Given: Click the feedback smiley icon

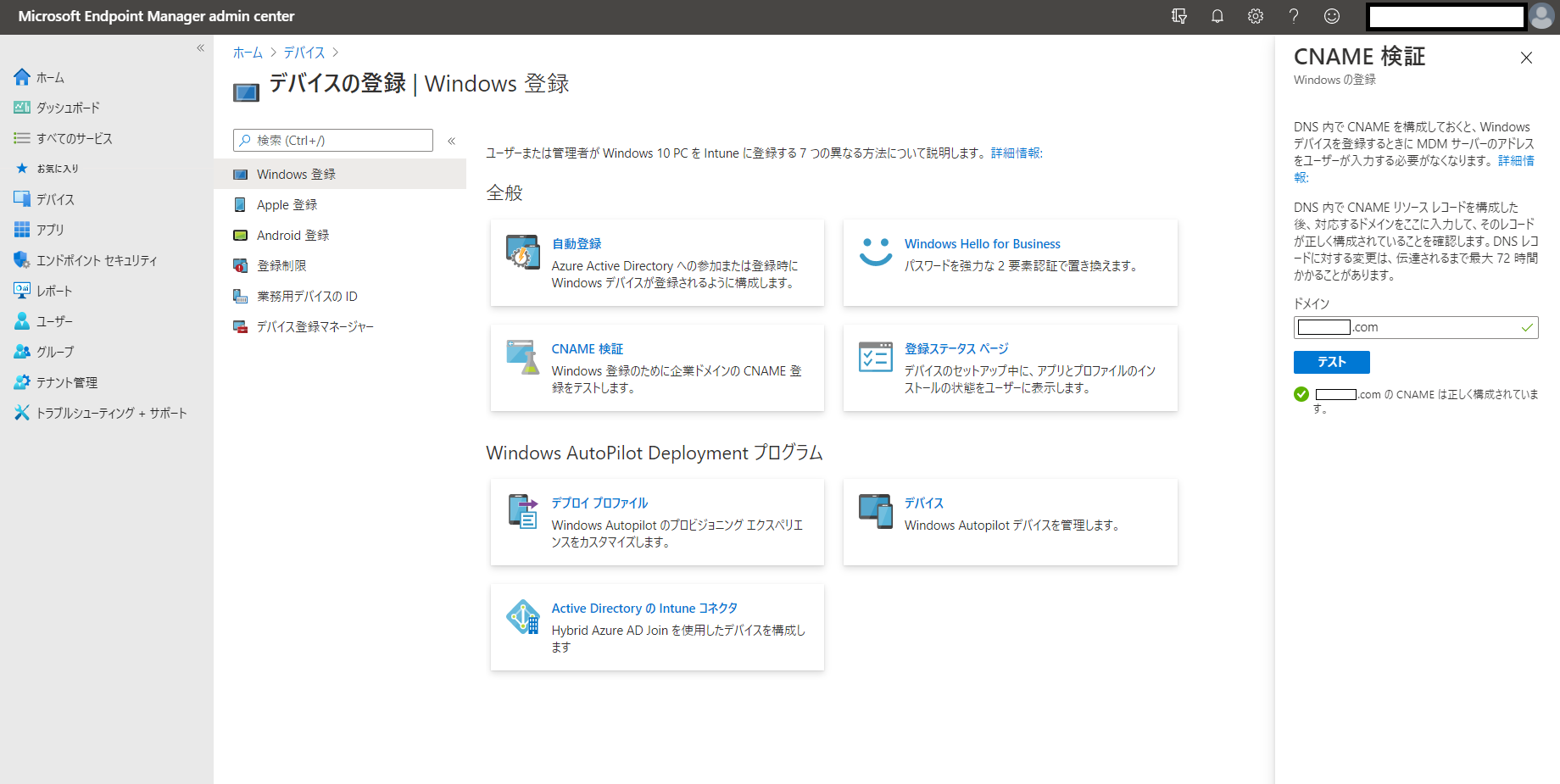Looking at the screenshot, I should [x=1332, y=16].
